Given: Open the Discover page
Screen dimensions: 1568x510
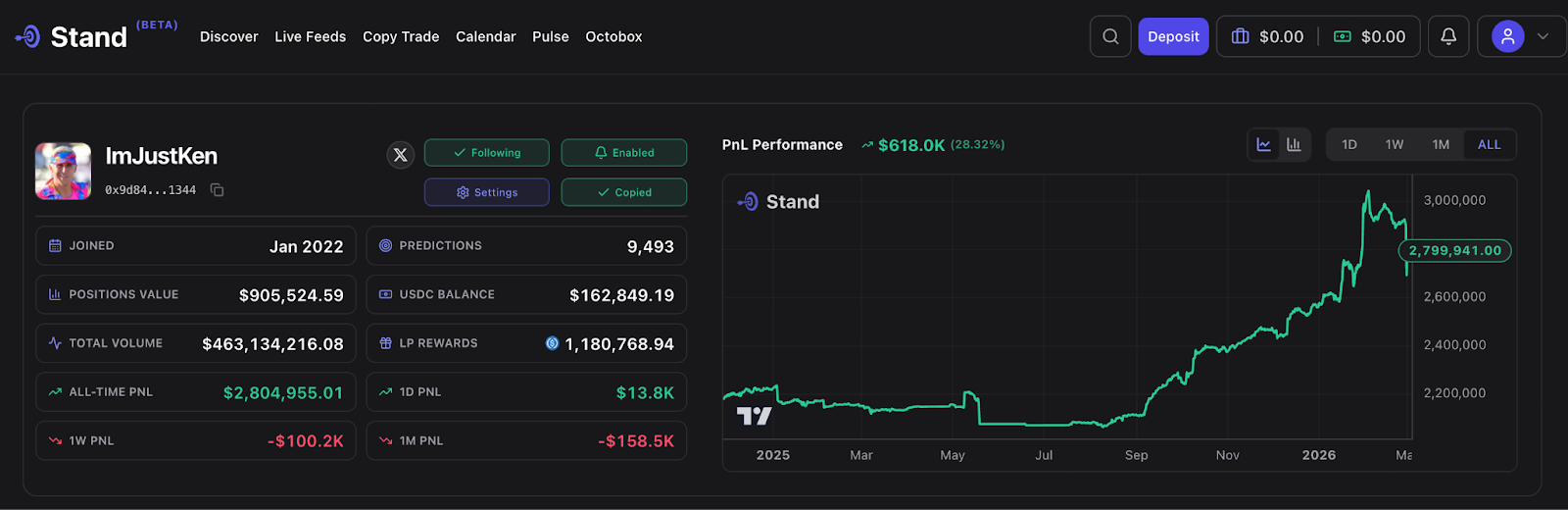Looking at the screenshot, I should [229, 36].
